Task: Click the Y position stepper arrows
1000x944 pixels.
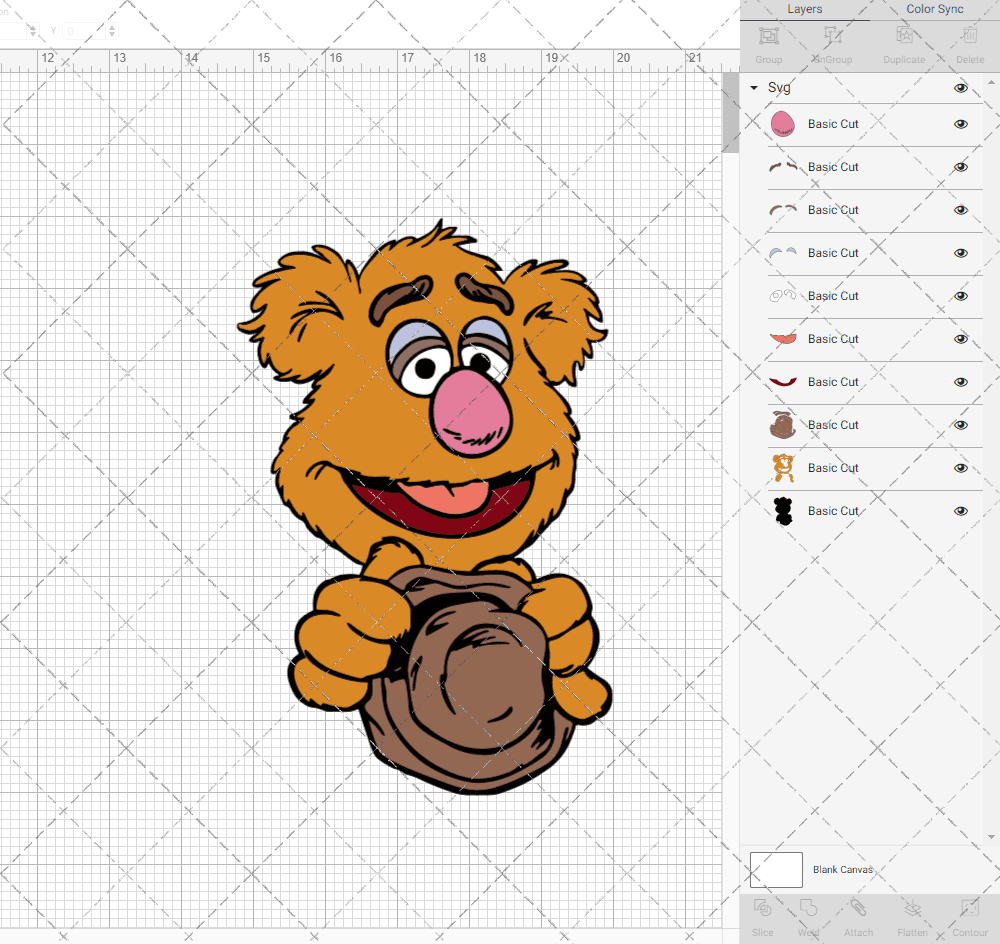Action: (112, 31)
